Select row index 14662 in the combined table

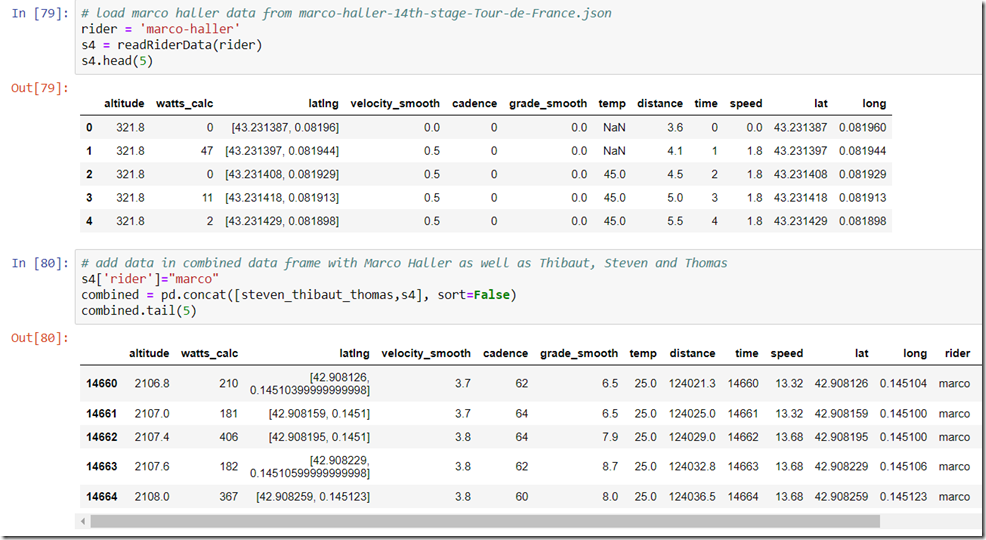(x=101, y=437)
